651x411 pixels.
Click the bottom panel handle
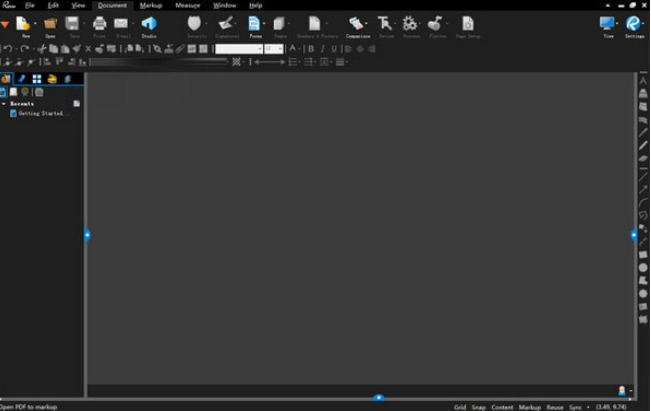click(379, 397)
